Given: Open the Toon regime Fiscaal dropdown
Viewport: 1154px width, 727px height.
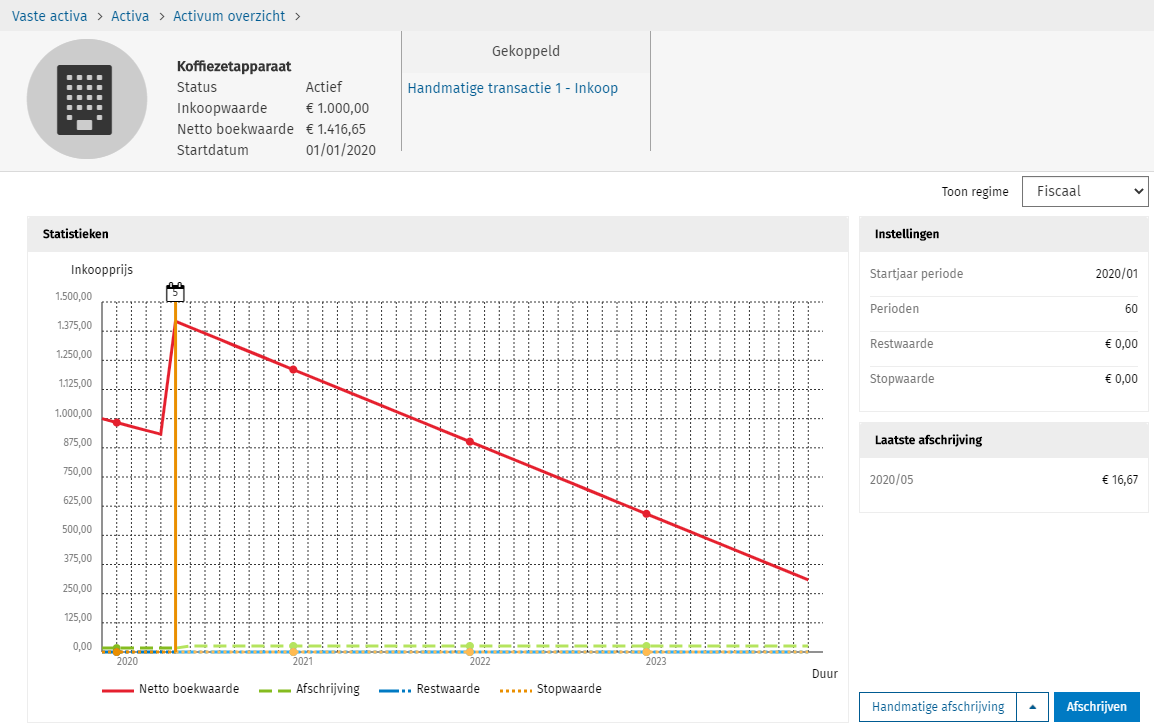Looking at the screenshot, I should tap(1085, 192).
